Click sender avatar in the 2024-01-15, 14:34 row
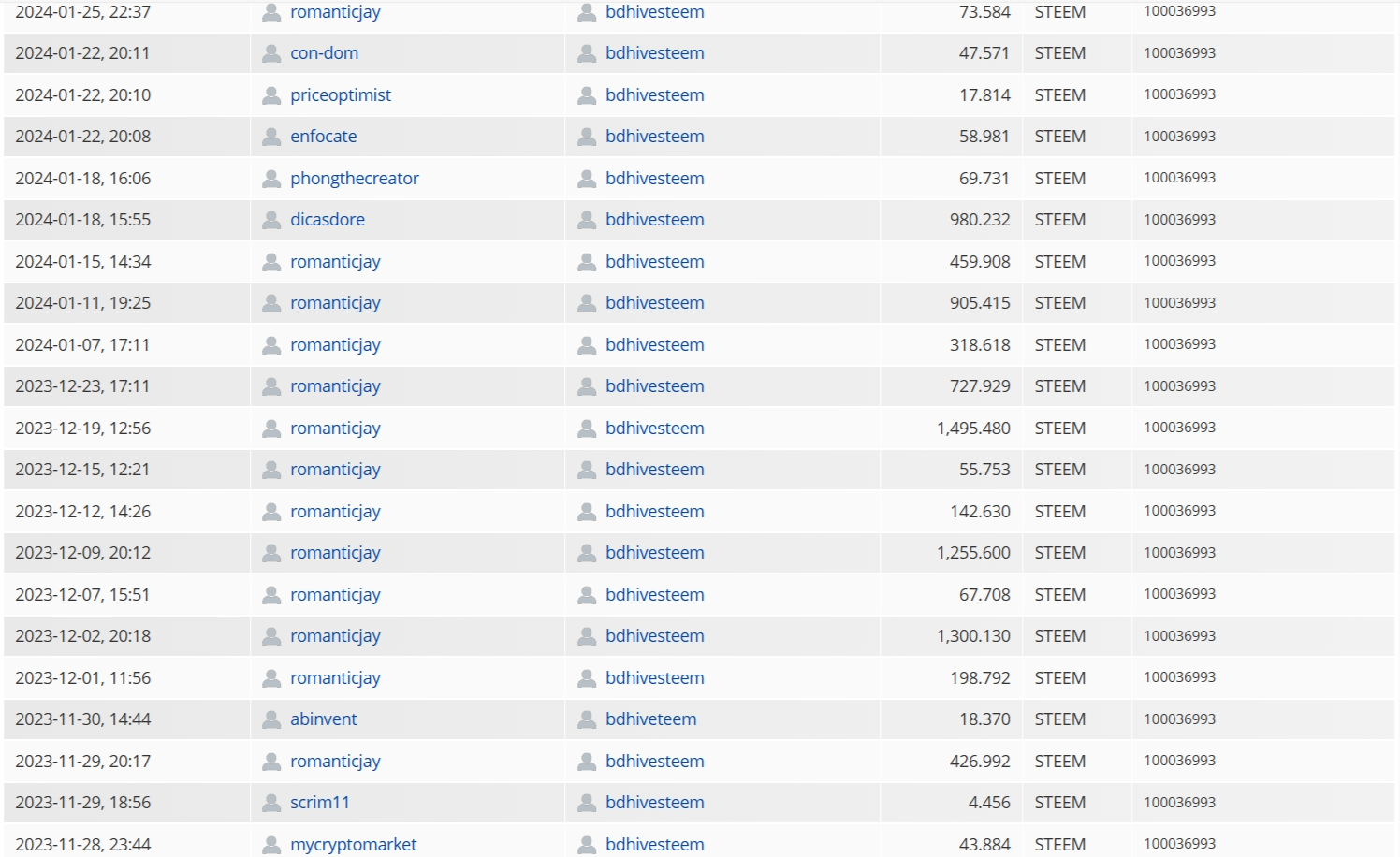 point(271,262)
